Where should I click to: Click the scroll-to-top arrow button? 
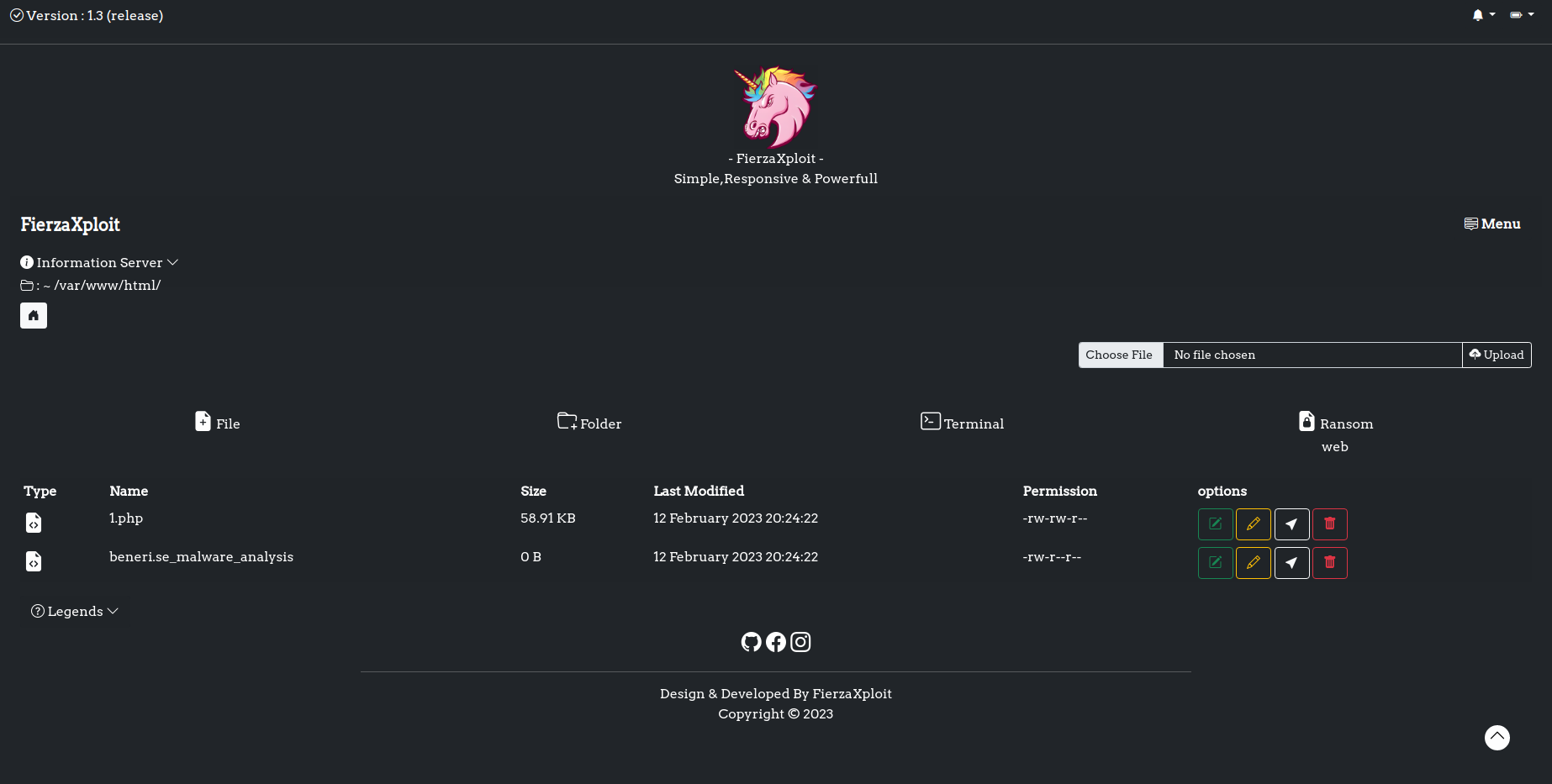(1497, 738)
